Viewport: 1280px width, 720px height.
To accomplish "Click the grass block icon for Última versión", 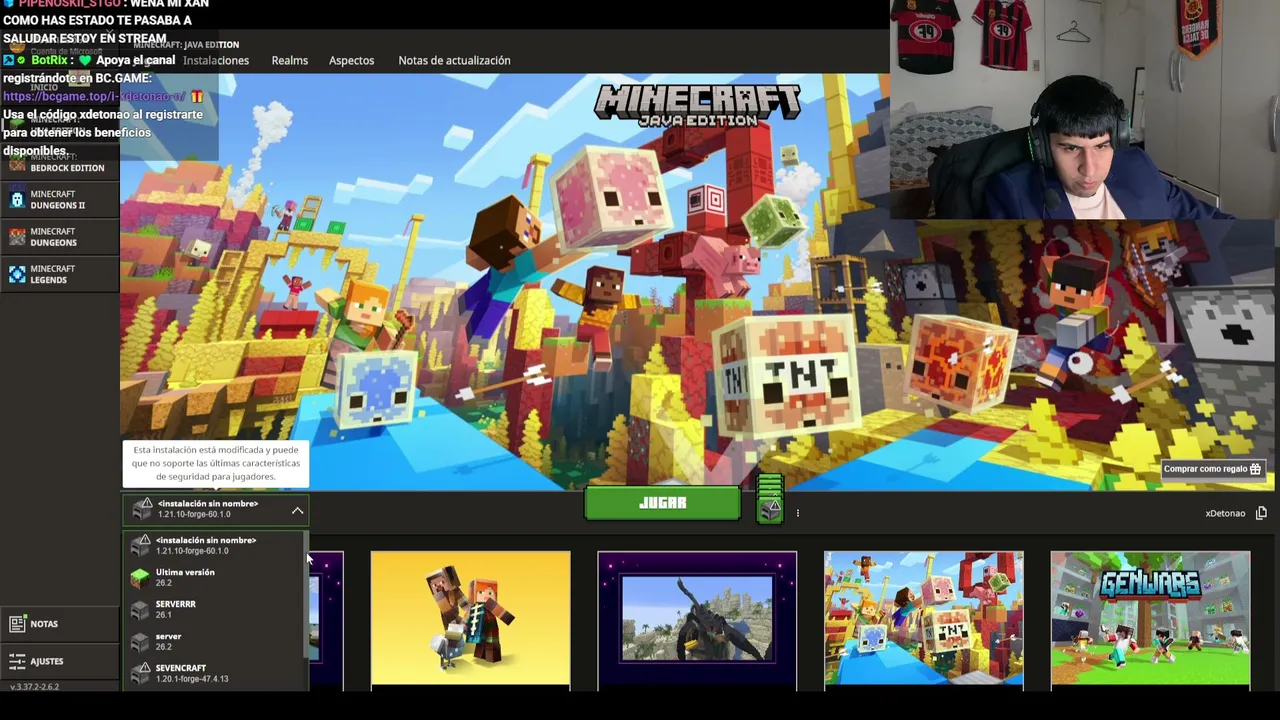I will pos(140,578).
